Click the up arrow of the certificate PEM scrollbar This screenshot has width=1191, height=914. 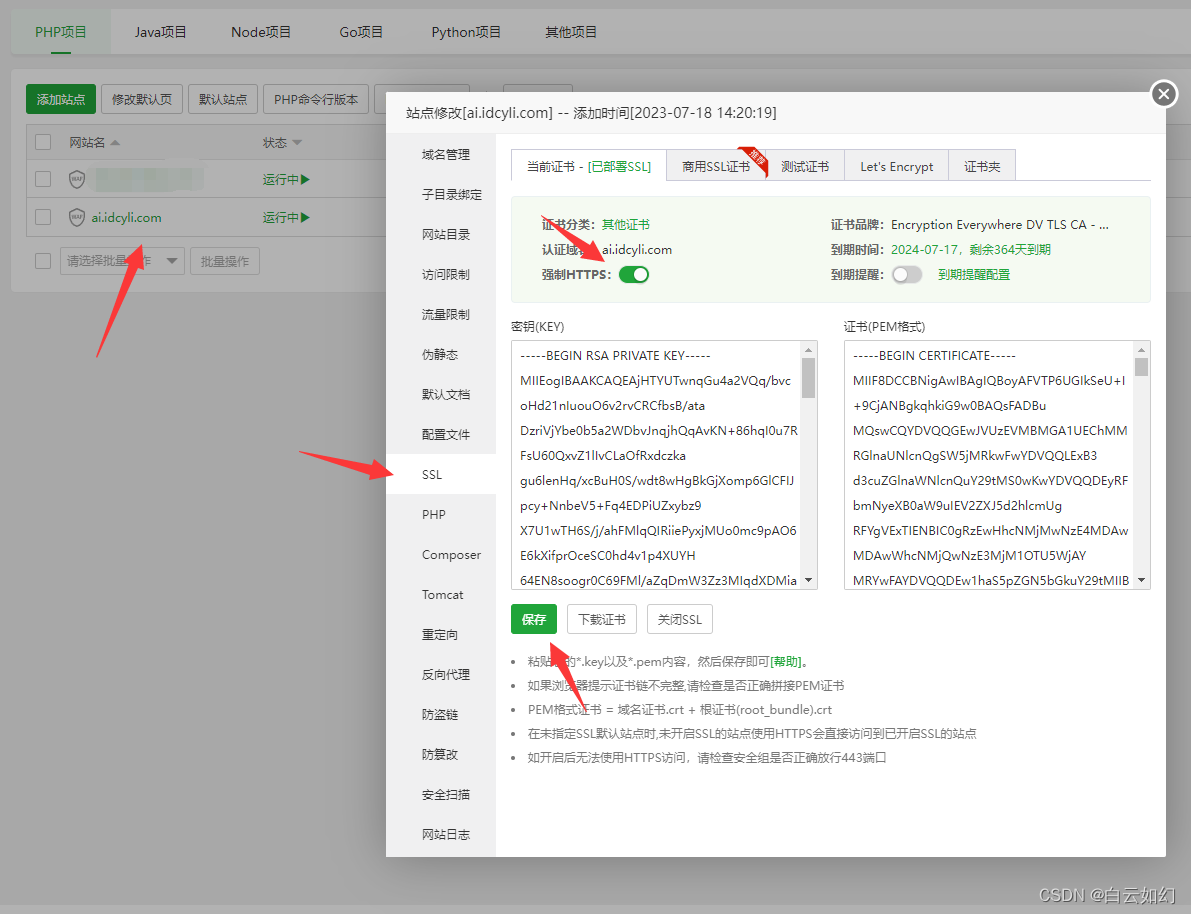pyautogui.click(x=1141, y=349)
